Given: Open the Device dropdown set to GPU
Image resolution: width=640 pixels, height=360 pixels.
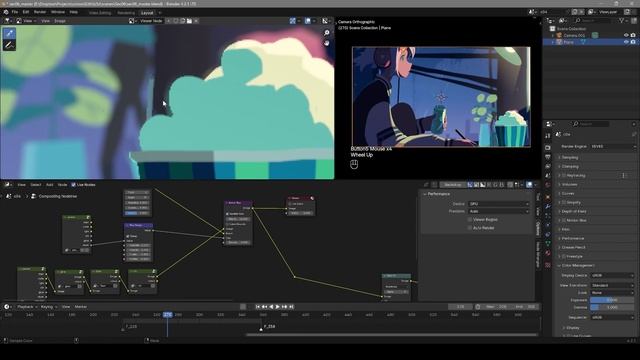Looking at the screenshot, I should (498, 204).
